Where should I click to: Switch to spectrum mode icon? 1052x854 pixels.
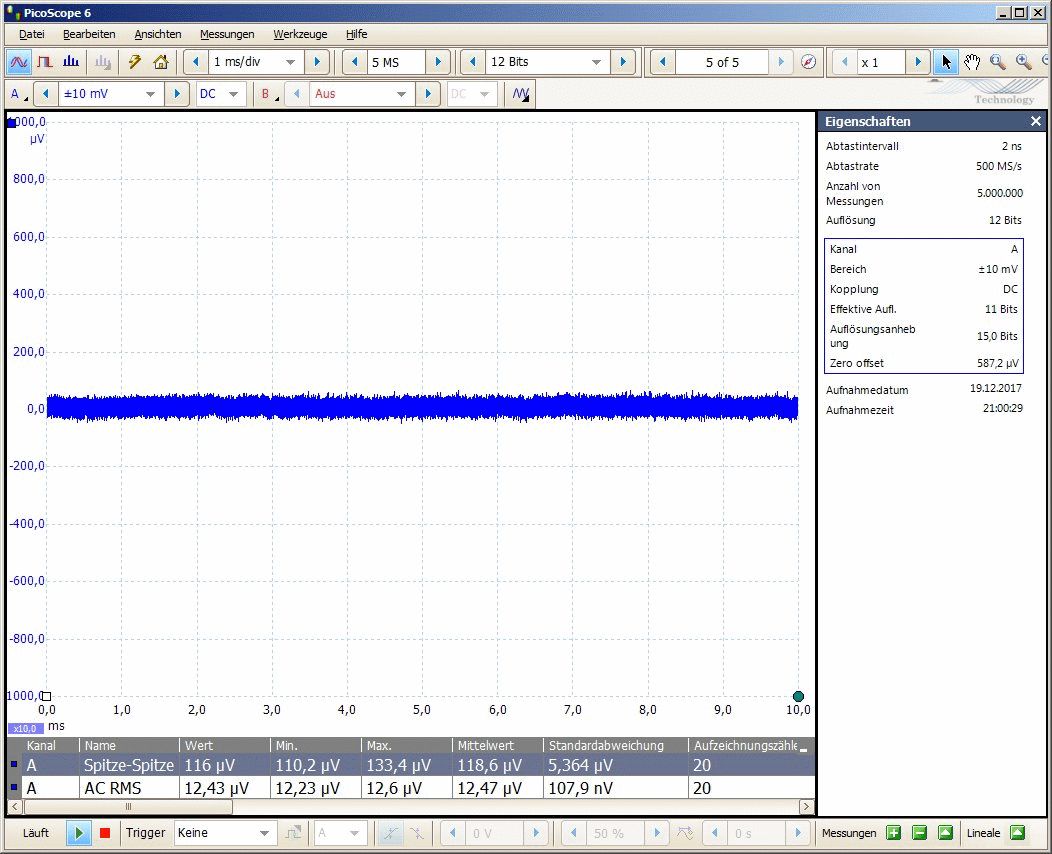tap(71, 62)
